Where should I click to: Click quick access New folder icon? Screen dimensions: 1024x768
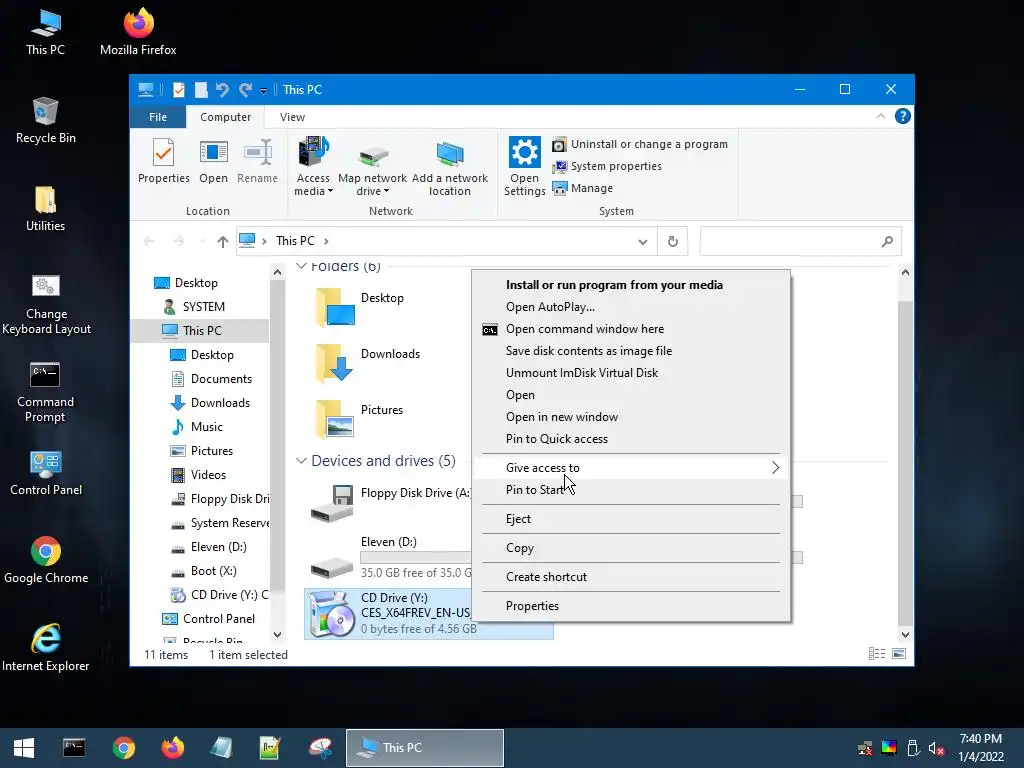click(x=200, y=89)
